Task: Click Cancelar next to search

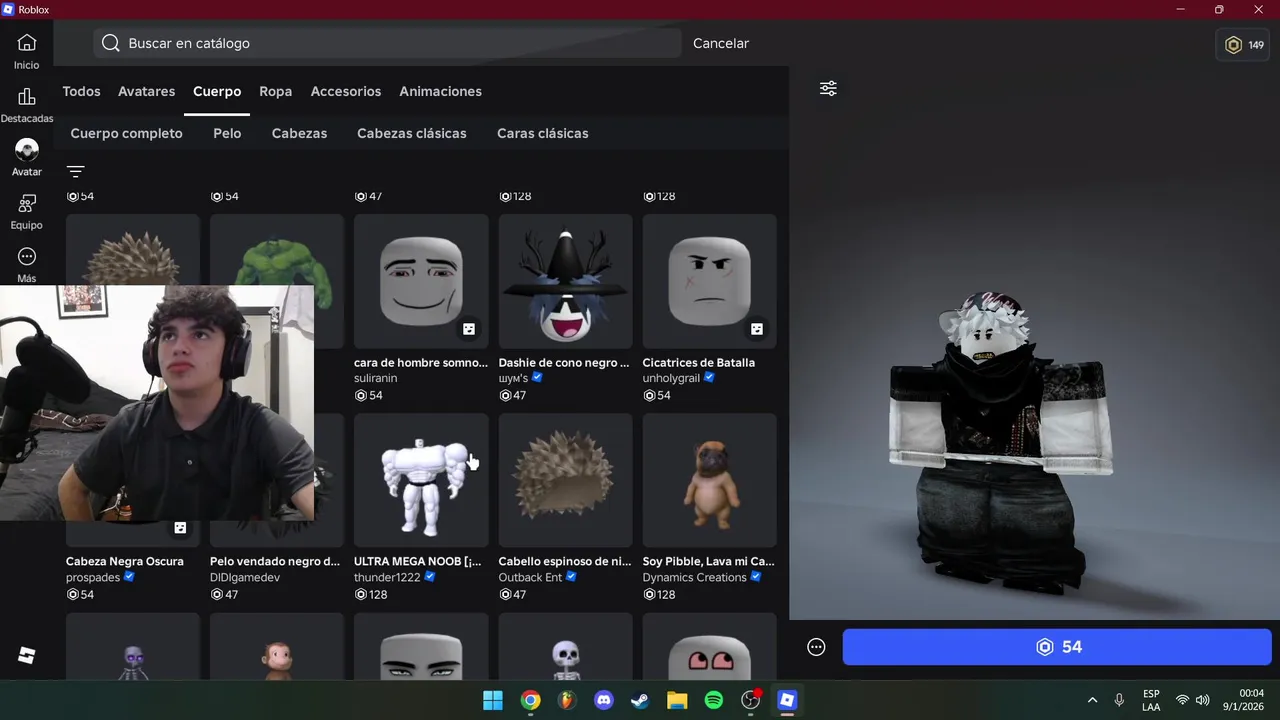Action: click(x=721, y=43)
